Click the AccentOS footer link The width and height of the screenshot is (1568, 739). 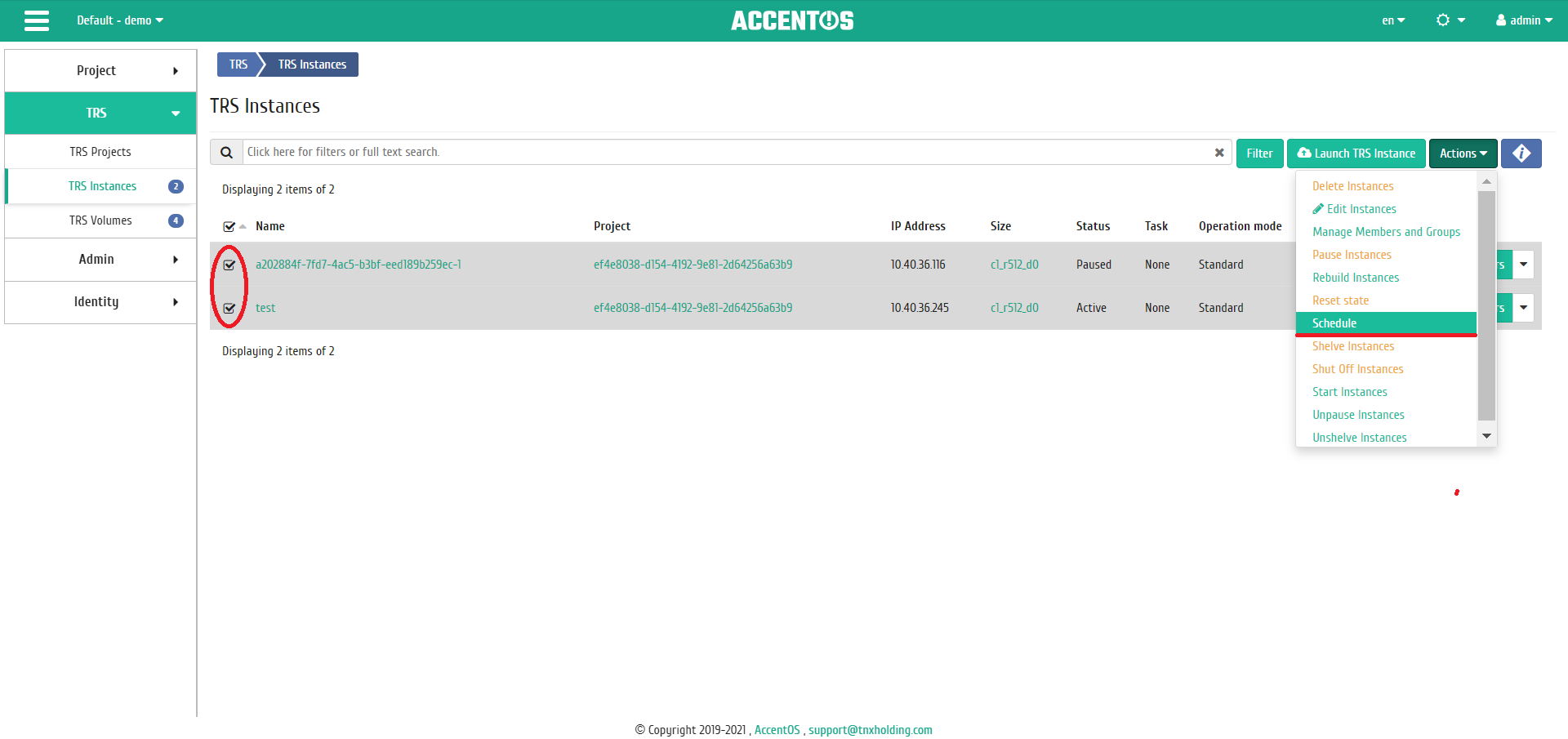[777, 730]
